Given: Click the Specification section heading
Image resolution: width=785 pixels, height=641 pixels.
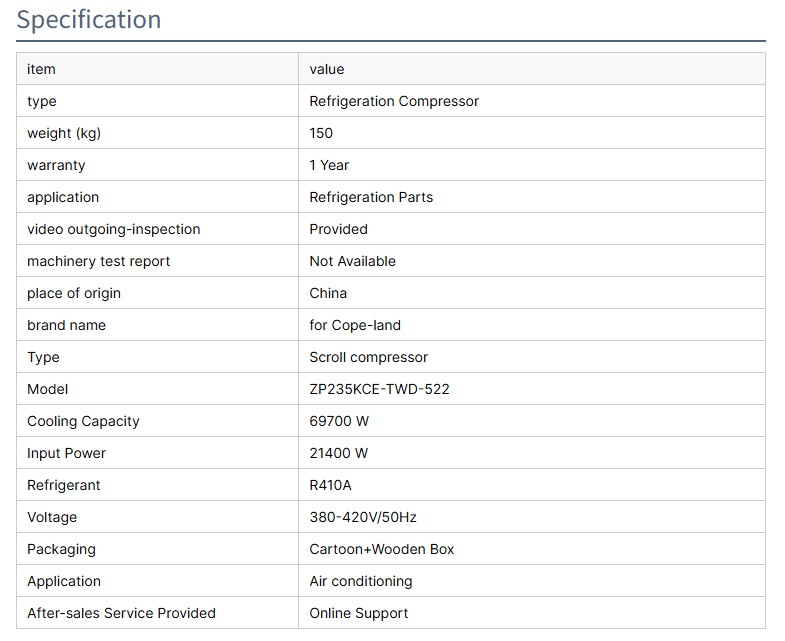Looking at the screenshot, I should click(89, 20).
